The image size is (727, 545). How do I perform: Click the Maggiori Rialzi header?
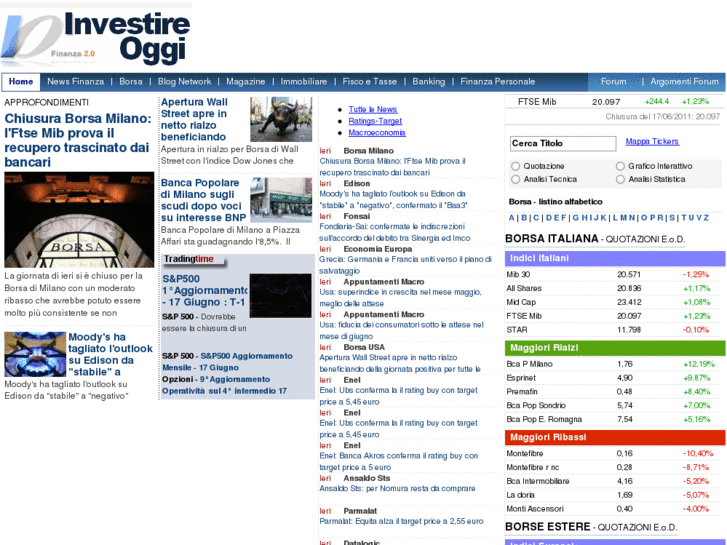pos(615,348)
